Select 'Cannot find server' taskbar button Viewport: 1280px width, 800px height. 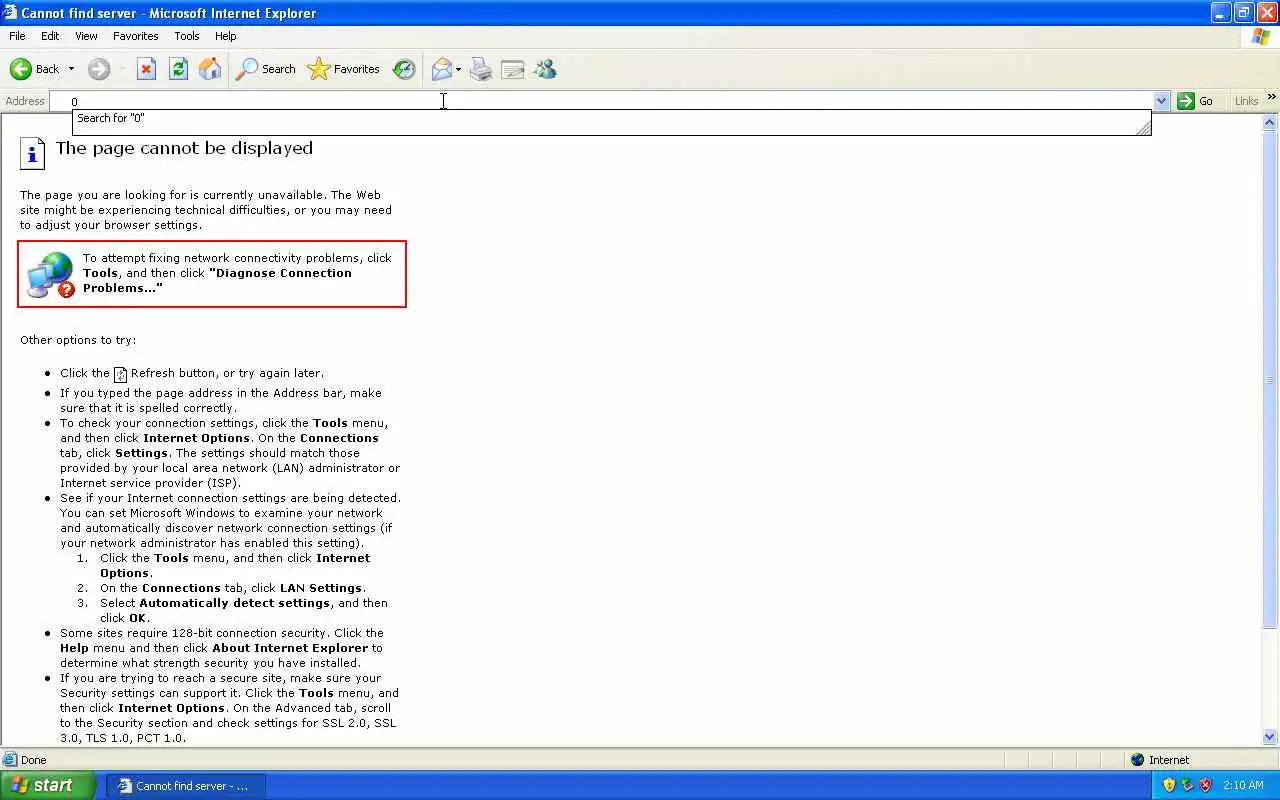point(185,785)
